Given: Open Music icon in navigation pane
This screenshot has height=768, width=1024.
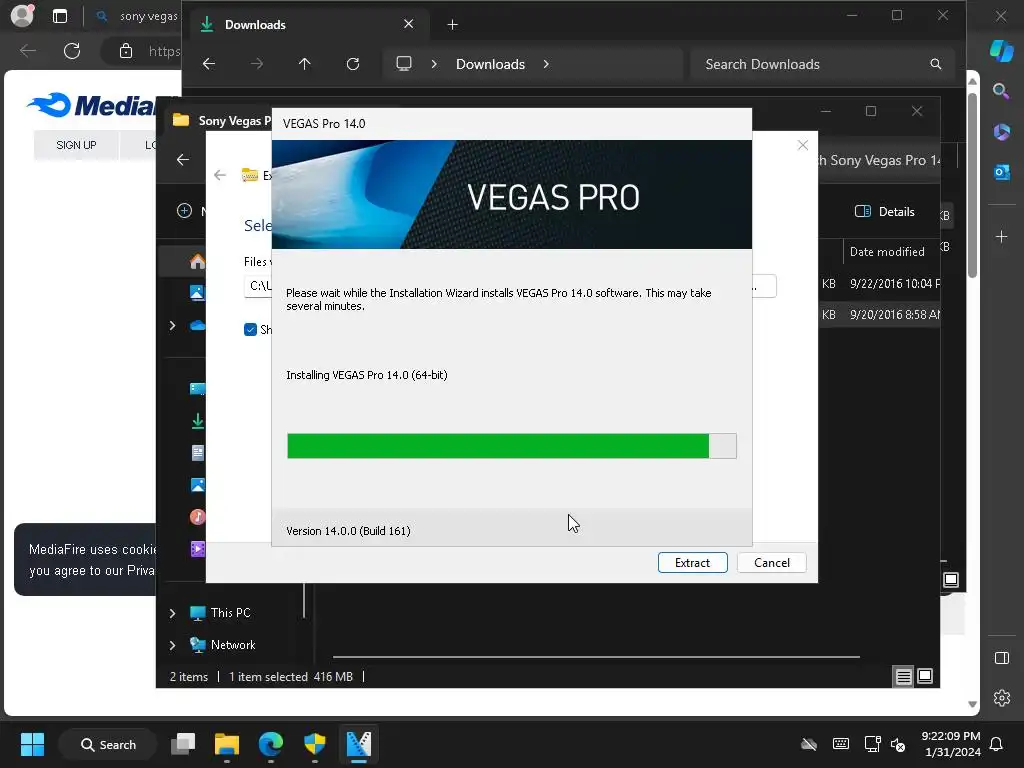Looking at the screenshot, I should click(197, 517).
